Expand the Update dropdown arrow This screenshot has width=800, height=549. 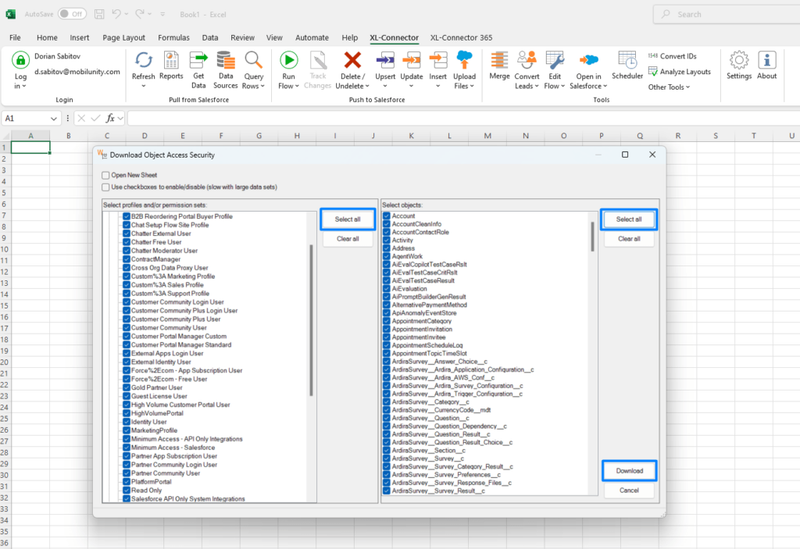(x=411, y=86)
